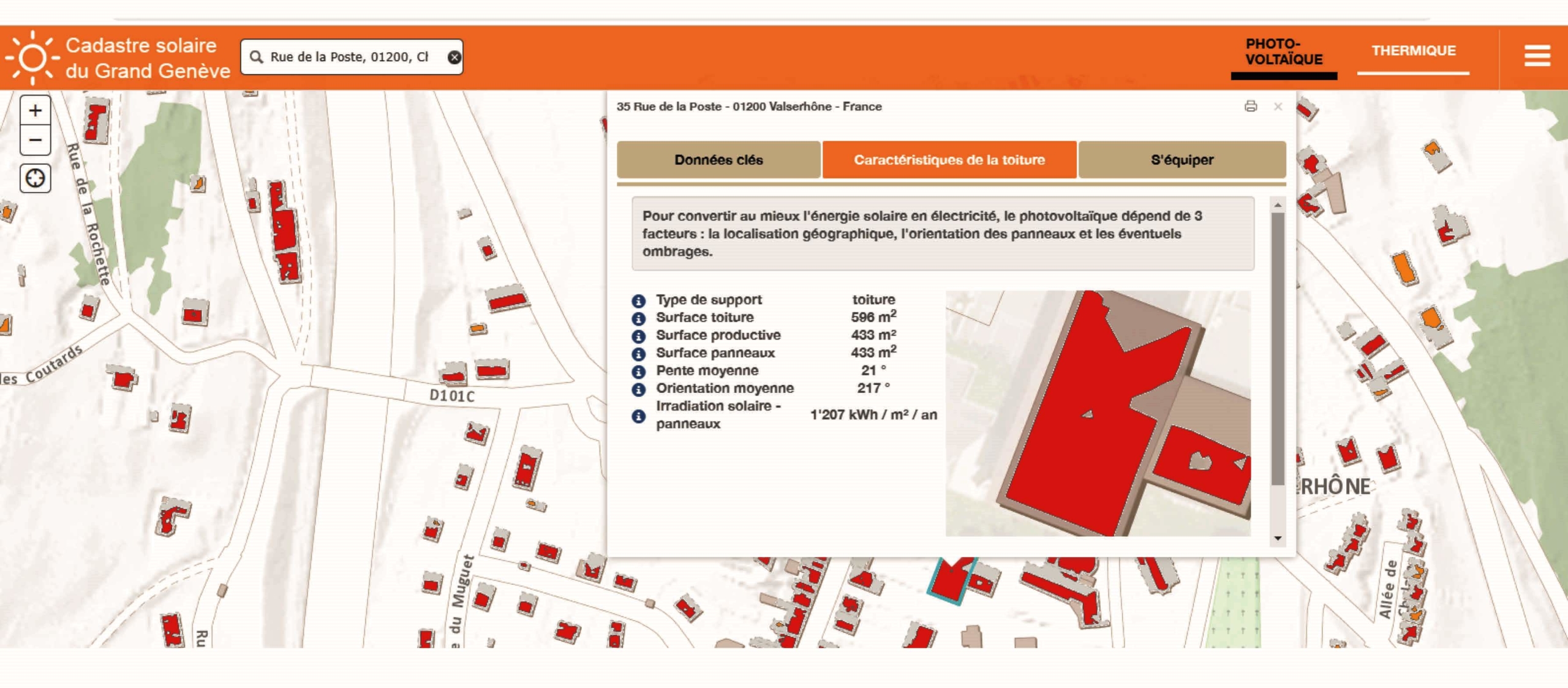Click the Pente moyenne value 21 °
Image resolution: width=1568 pixels, height=688 pixels.
tap(873, 370)
